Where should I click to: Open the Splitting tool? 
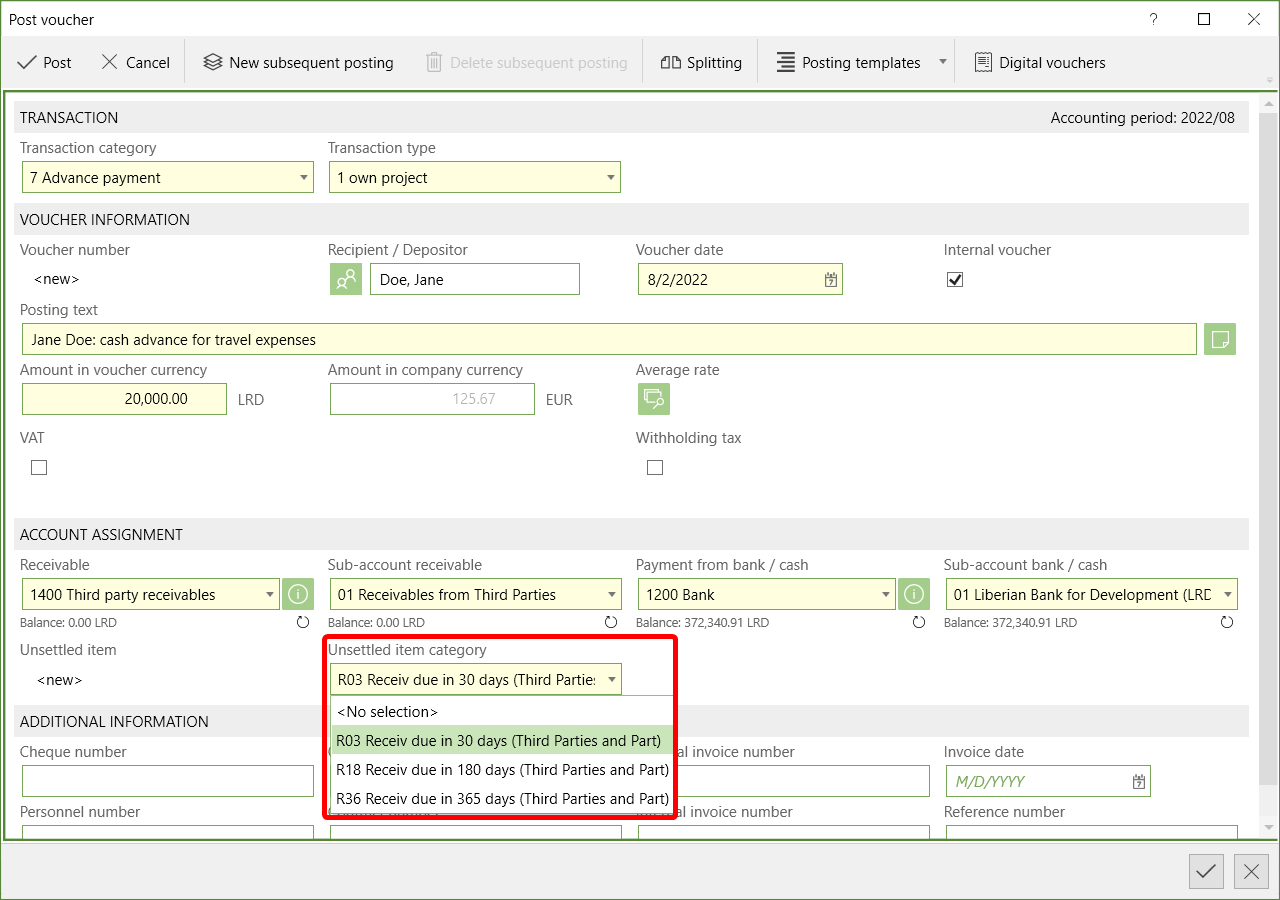click(x=701, y=62)
